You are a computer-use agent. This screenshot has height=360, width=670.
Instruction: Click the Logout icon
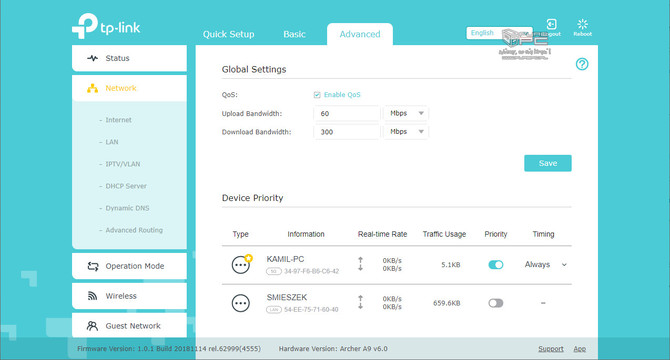(x=551, y=24)
